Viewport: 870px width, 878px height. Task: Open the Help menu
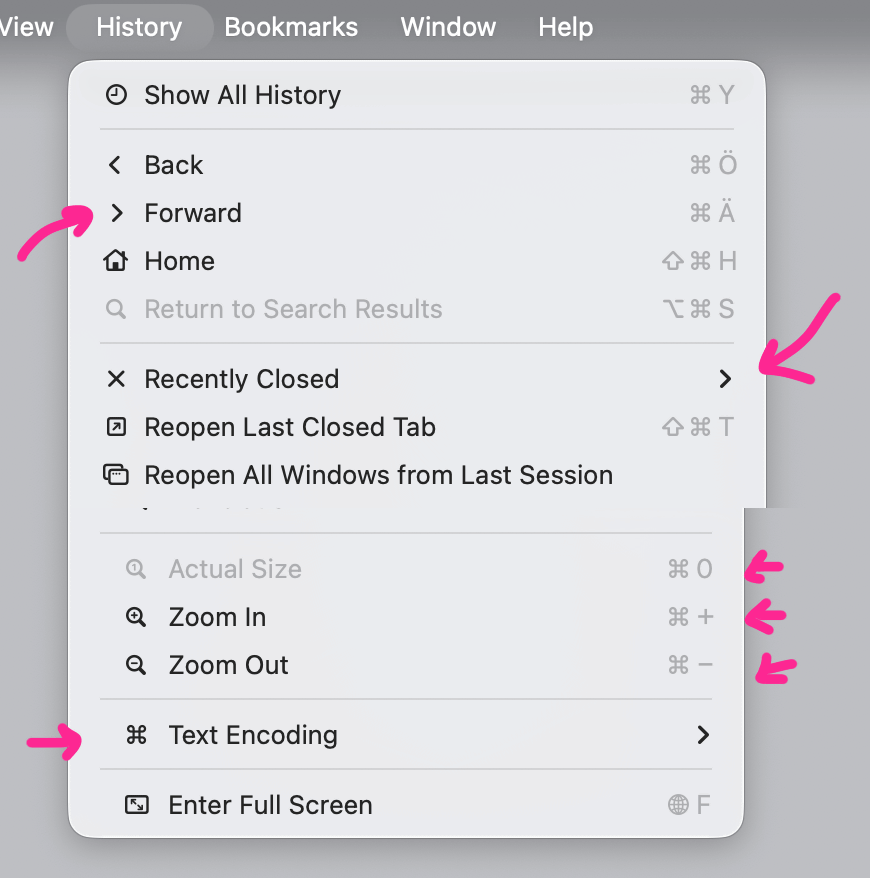tap(565, 27)
